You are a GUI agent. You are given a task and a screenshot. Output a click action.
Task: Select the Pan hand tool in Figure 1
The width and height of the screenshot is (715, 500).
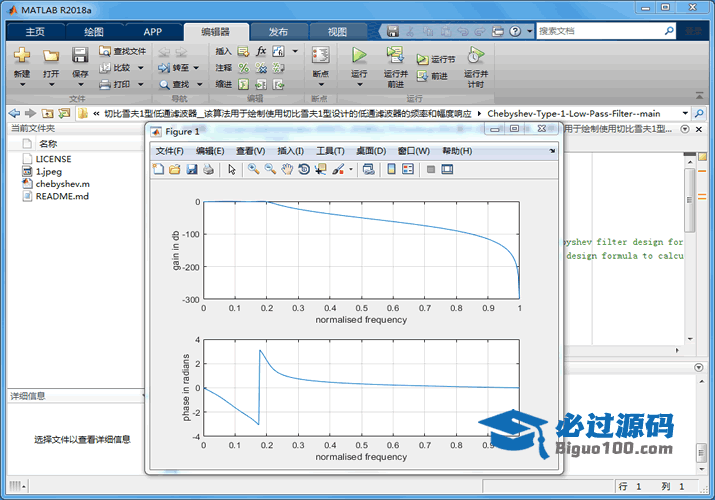[x=287, y=170]
